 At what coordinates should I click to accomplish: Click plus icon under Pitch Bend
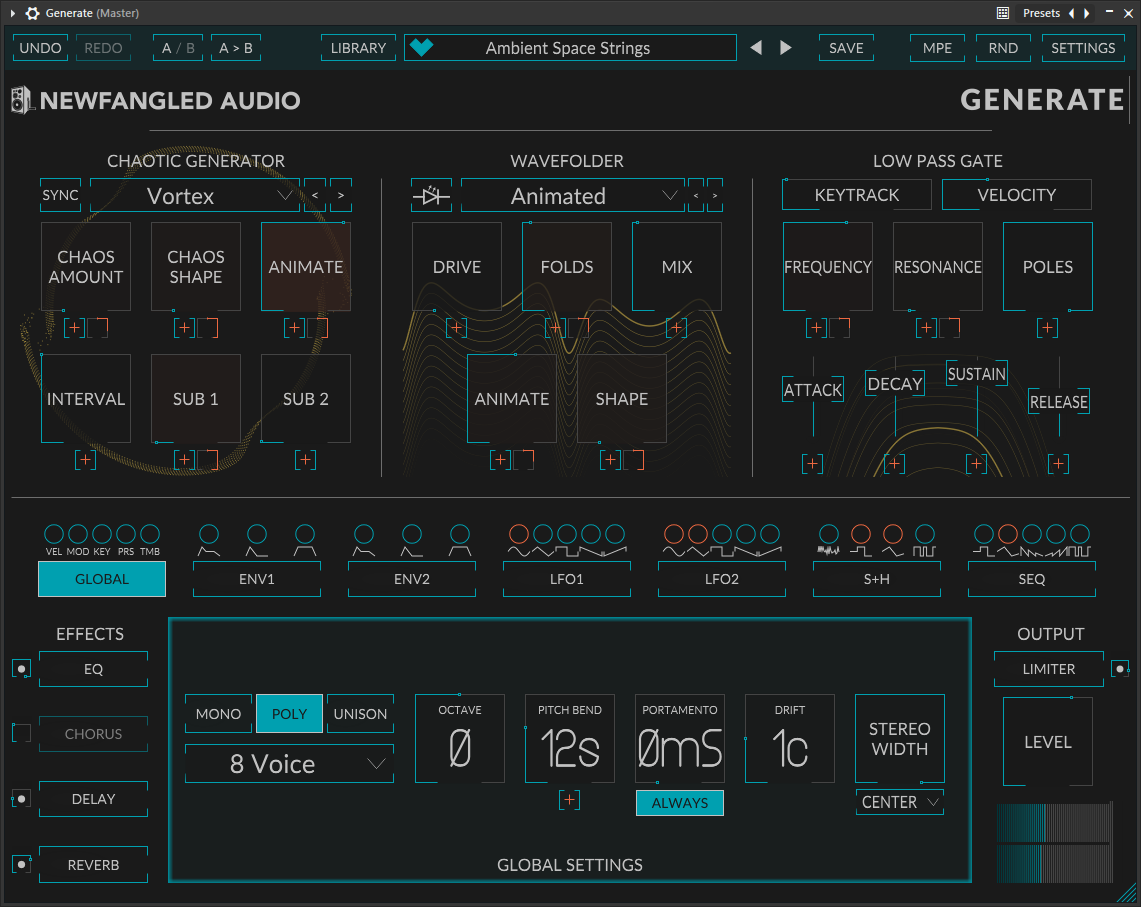click(569, 800)
